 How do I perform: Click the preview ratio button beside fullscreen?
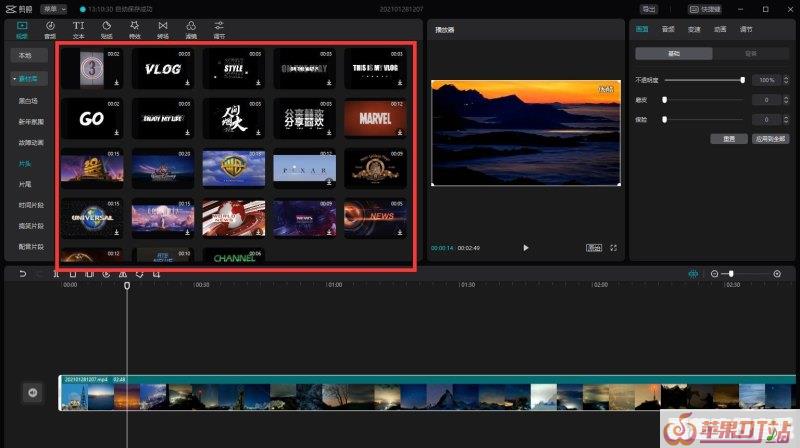pyautogui.click(x=594, y=248)
